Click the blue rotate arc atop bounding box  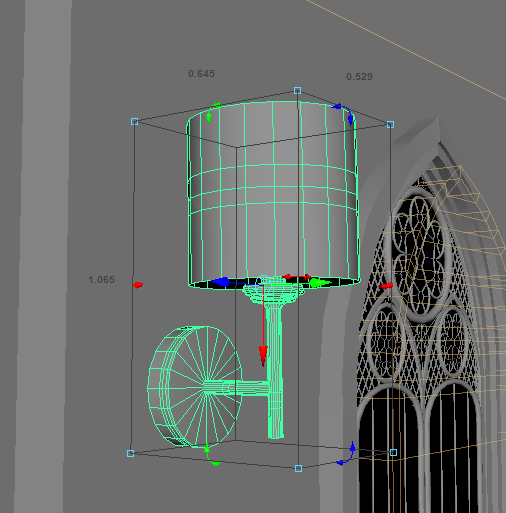343,114
